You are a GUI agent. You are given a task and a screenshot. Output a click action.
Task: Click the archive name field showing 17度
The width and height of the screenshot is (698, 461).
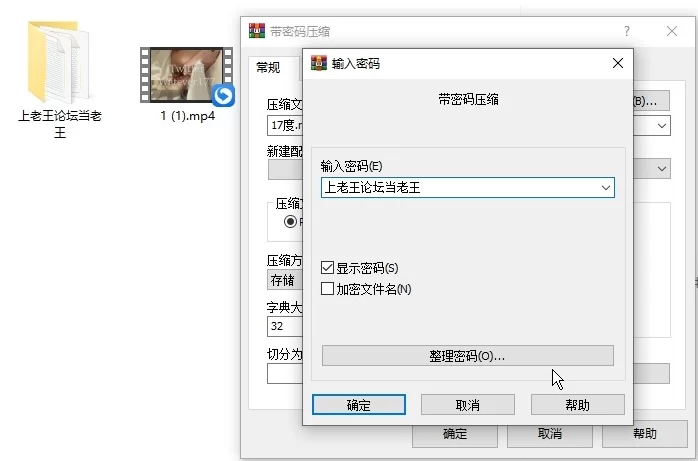coord(285,125)
